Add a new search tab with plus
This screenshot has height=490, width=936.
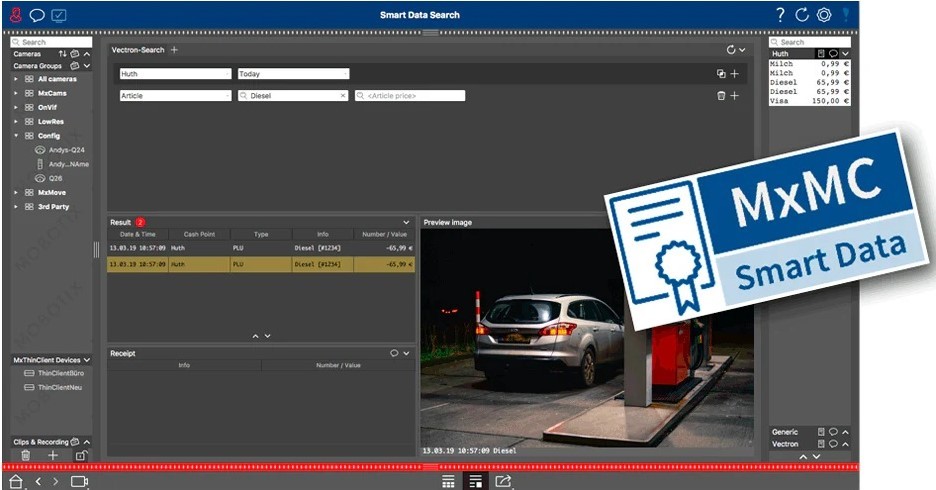tap(174, 50)
